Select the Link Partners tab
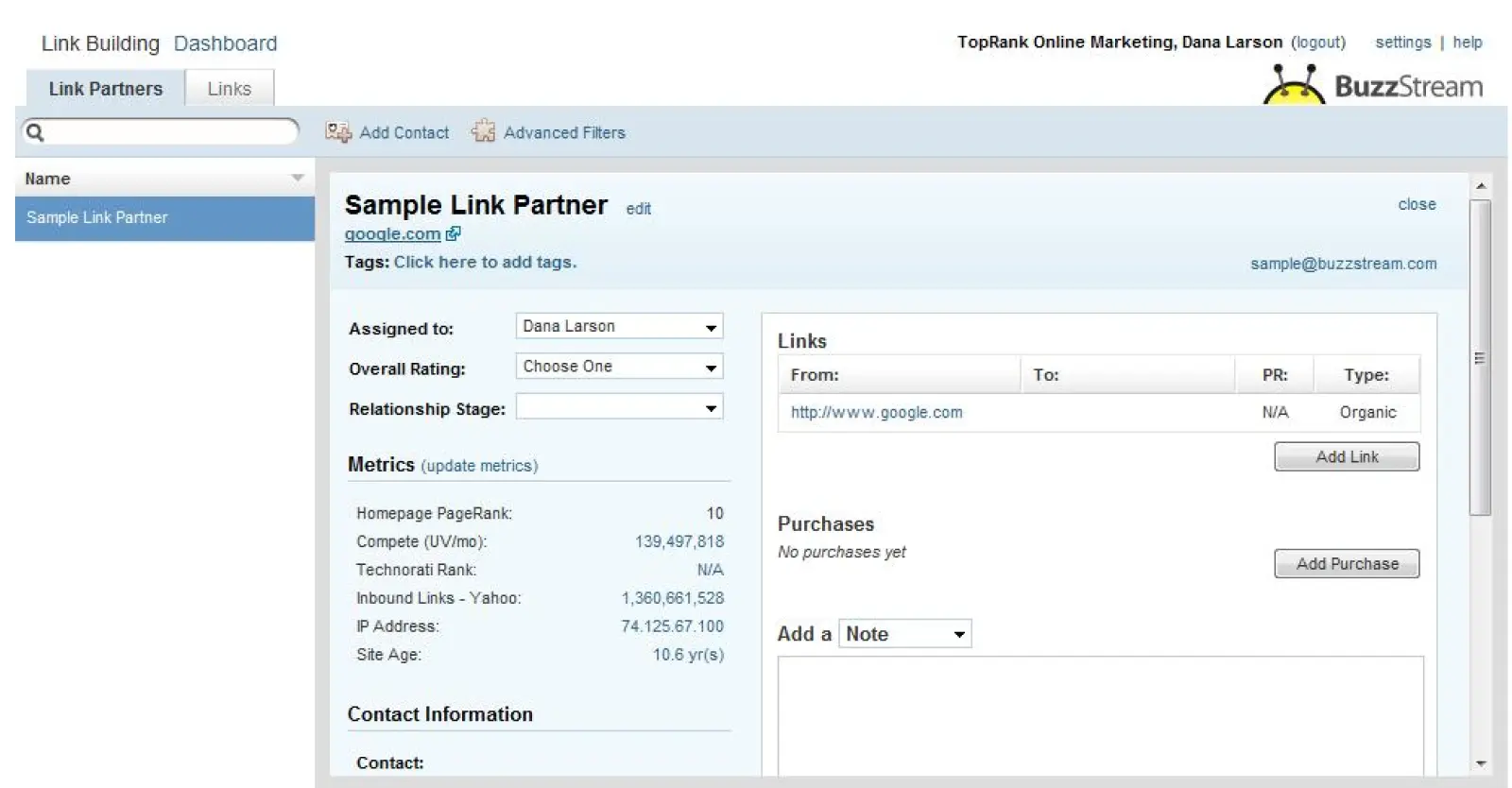The width and height of the screenshot is (1512, 788). pos(105,89)
